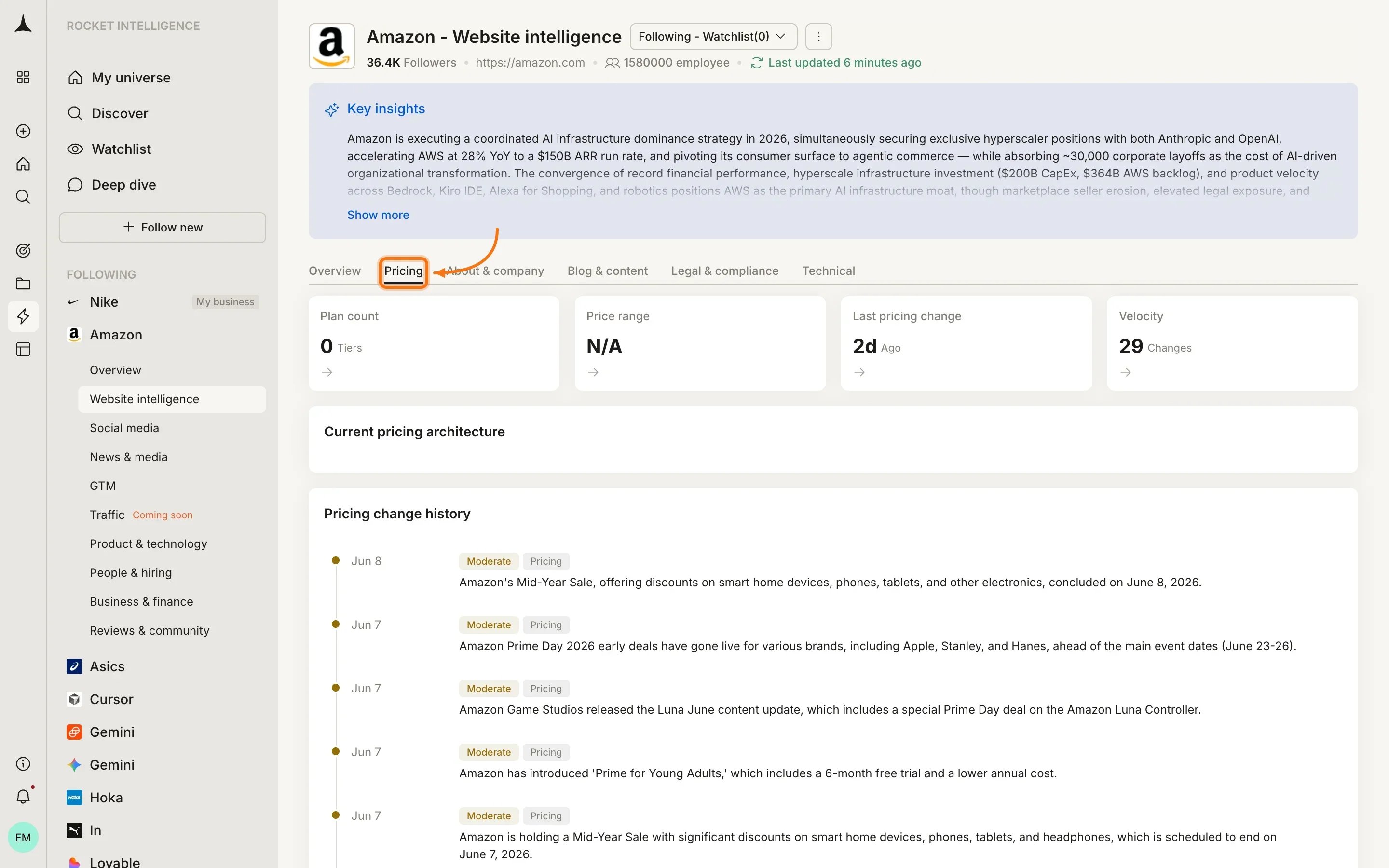Select Asics in the Following list
Image resolution: width=1389 pixels, height=868 pixels.
coord(108,666)
